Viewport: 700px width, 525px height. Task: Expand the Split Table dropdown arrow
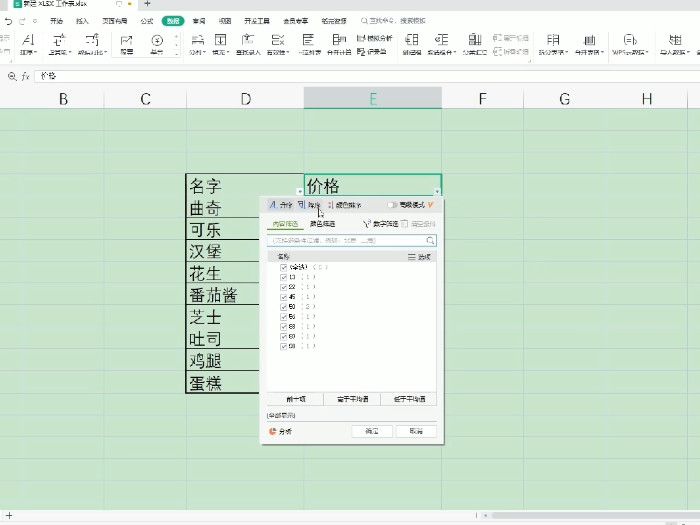(567, 52)
